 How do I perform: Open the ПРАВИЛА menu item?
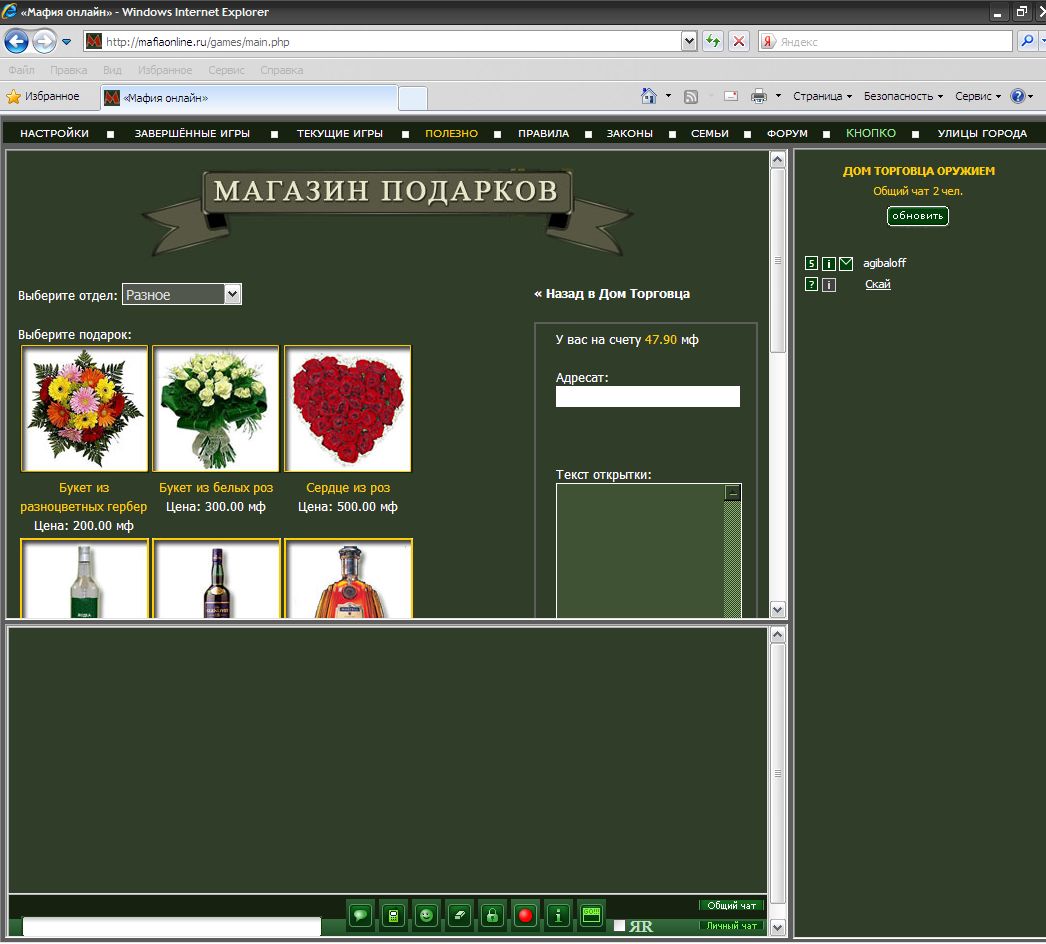click(x=543, y=134)
